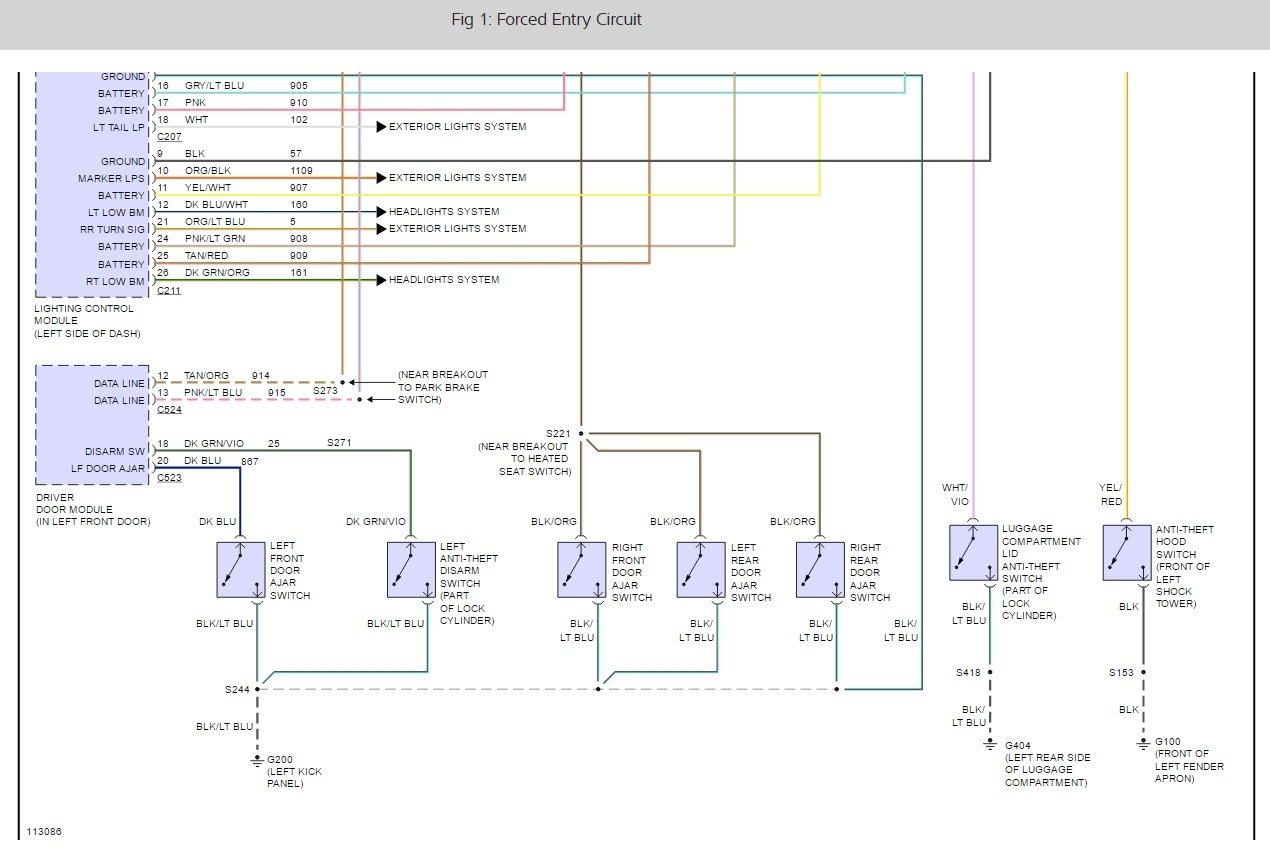Click the C523 connector label
Screen dimensions: 1270x854
point(169,478)
